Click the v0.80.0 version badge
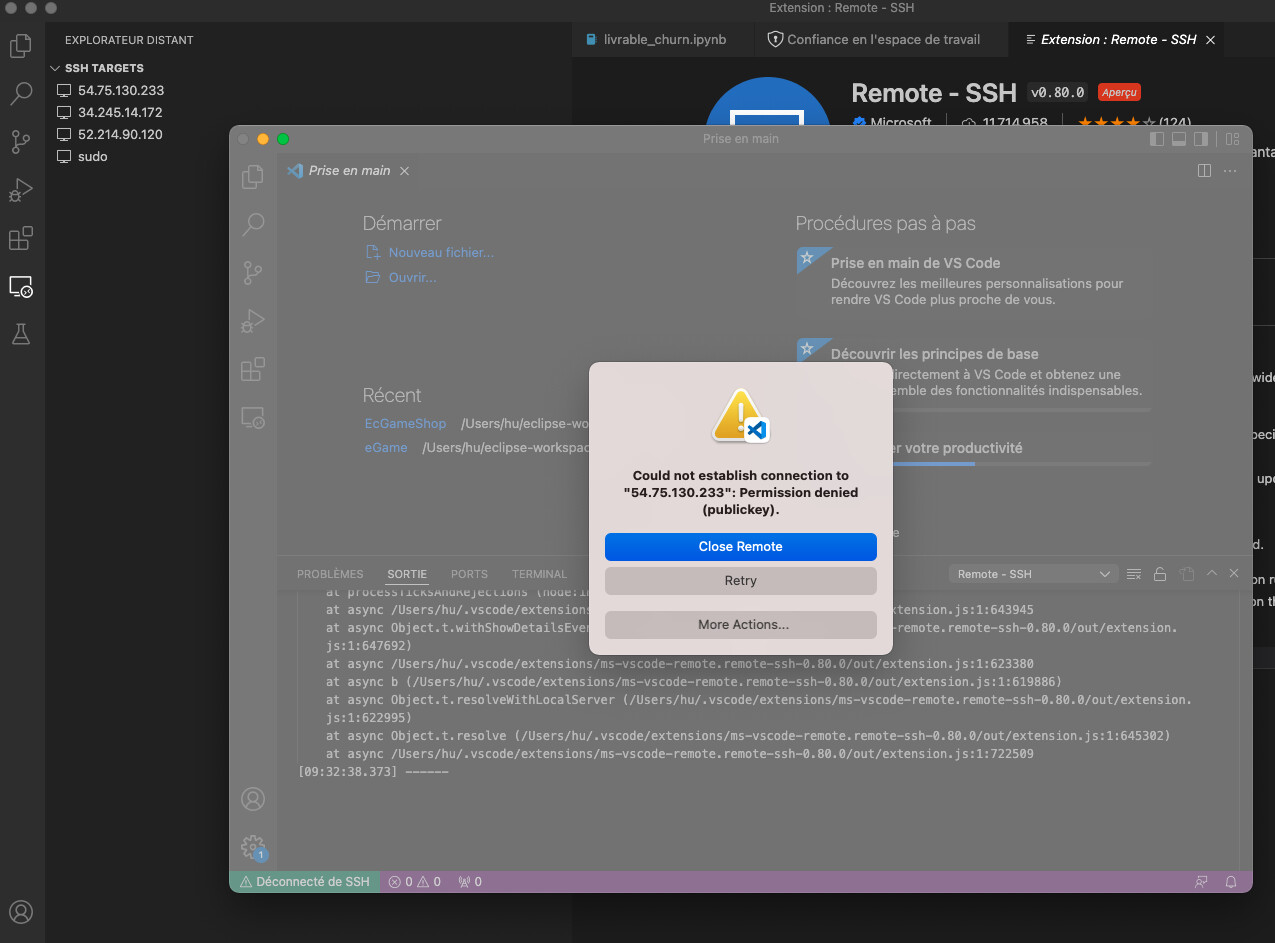The image size is (1275, 943). coord(1057,93)
